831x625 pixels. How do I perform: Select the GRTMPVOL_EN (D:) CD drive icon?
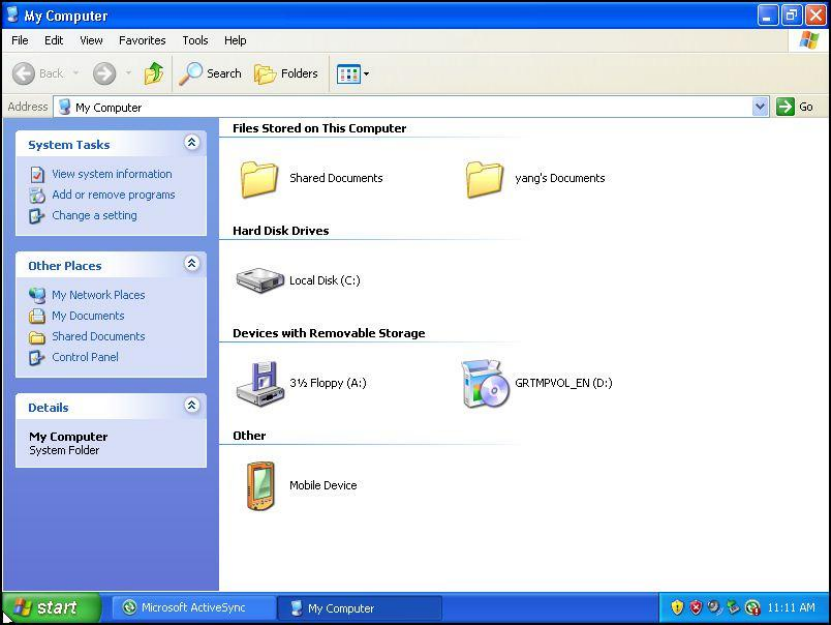[x=484, y=384]
